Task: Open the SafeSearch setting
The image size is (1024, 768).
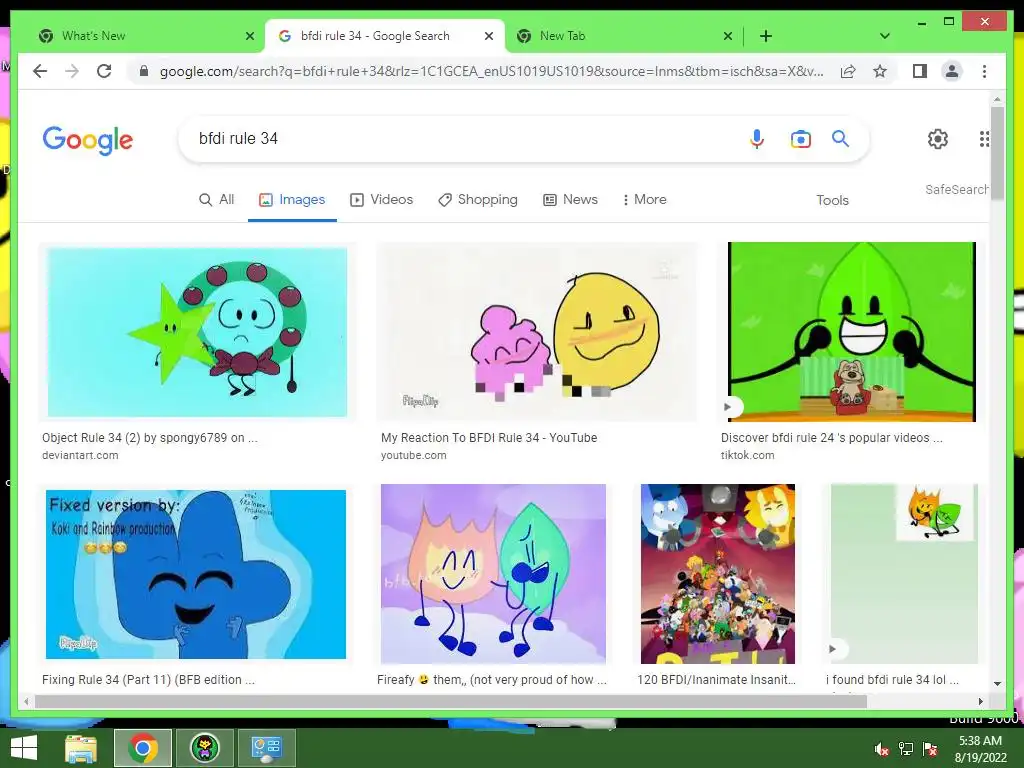Action: point(957,189)
